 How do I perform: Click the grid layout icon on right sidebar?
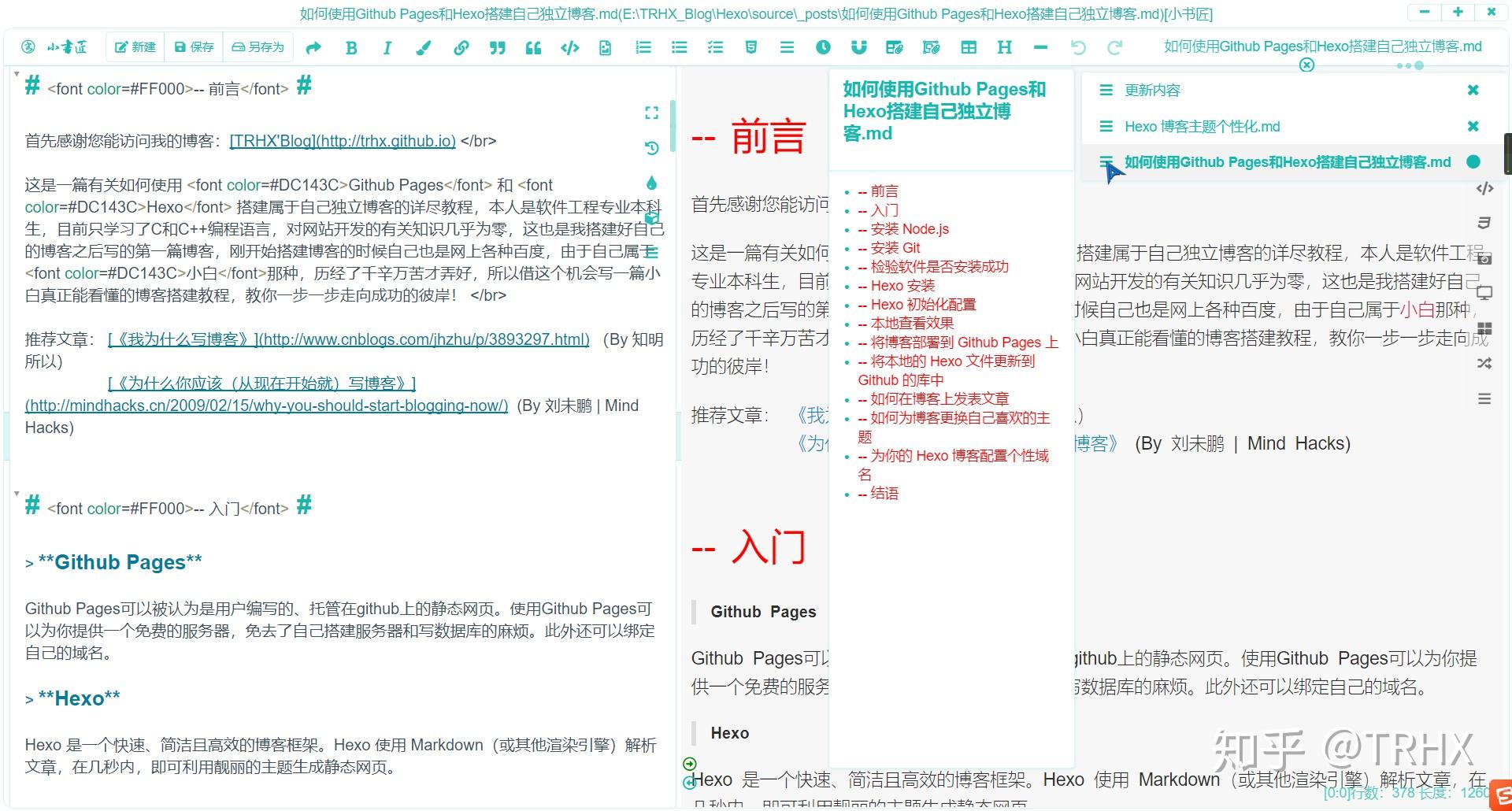pyautogui.click(x=1484, y=329)
